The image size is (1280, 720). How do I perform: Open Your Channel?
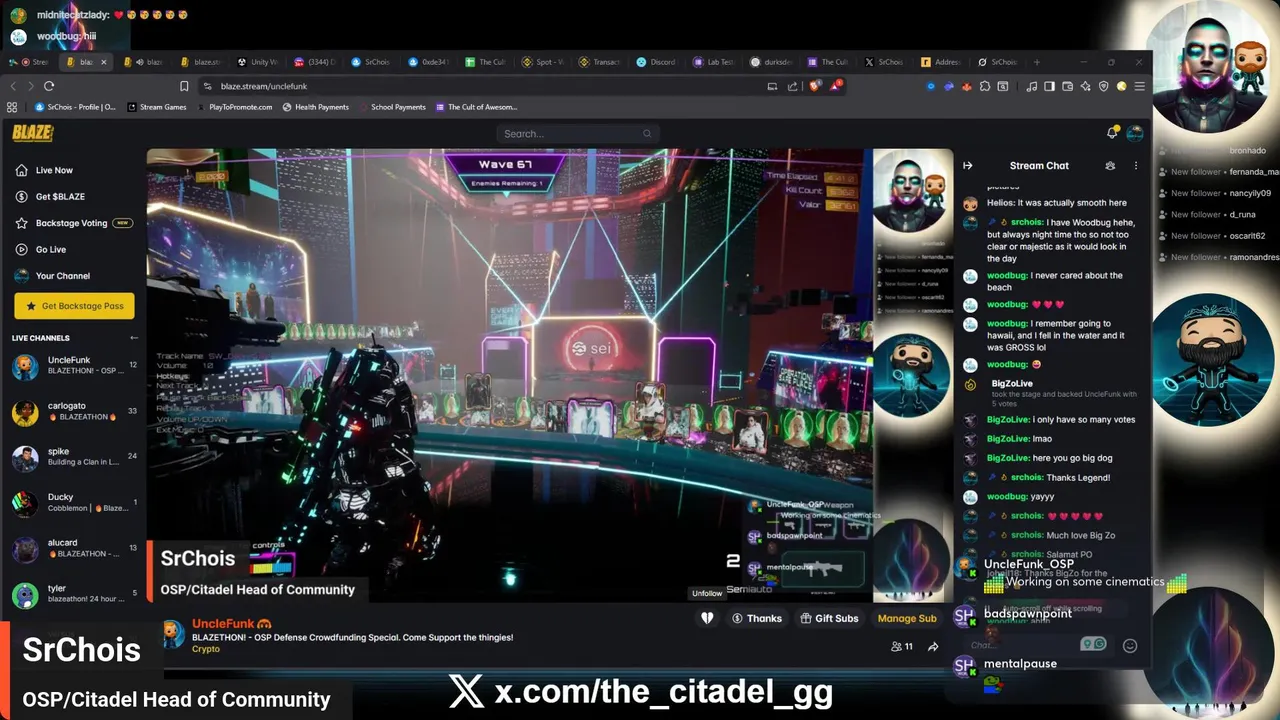click(53, 275)
